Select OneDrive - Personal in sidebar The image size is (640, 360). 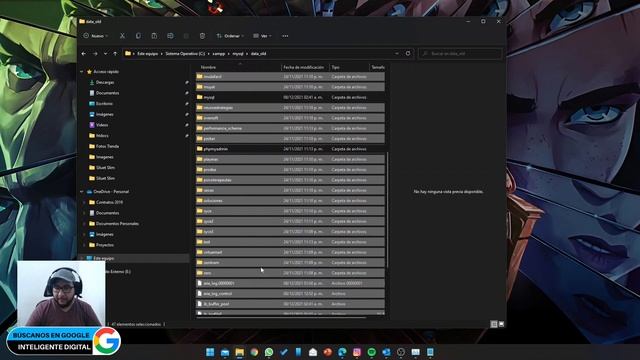tap(111, 191)
